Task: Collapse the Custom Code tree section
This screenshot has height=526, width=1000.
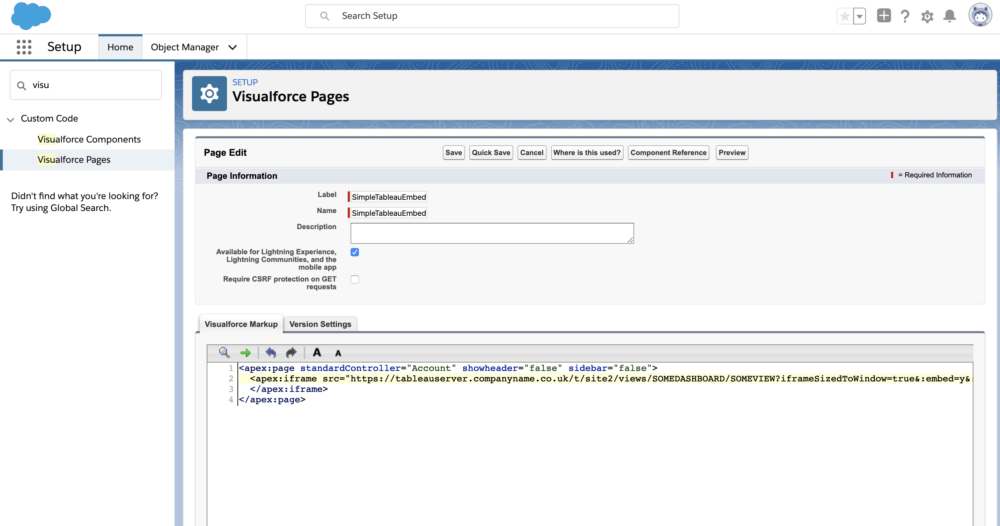Action: pos(10,119)
